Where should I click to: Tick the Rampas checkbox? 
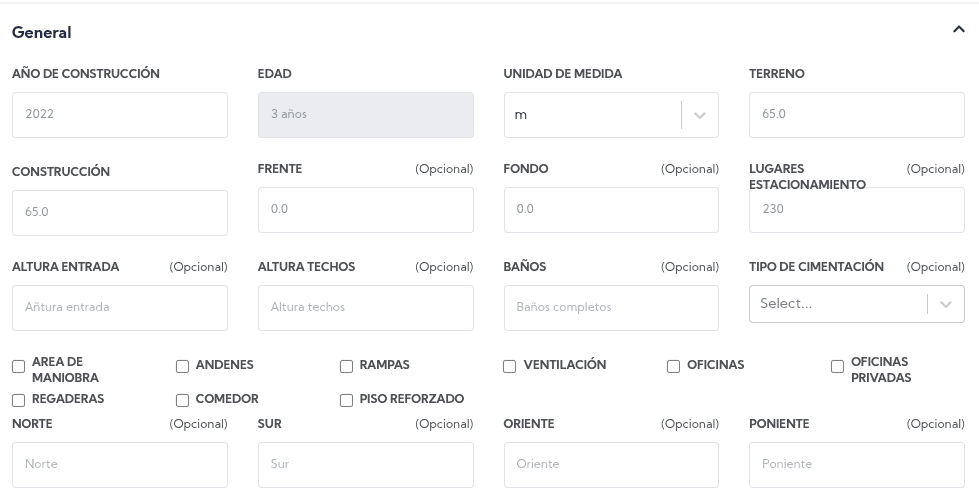[346, 367]
